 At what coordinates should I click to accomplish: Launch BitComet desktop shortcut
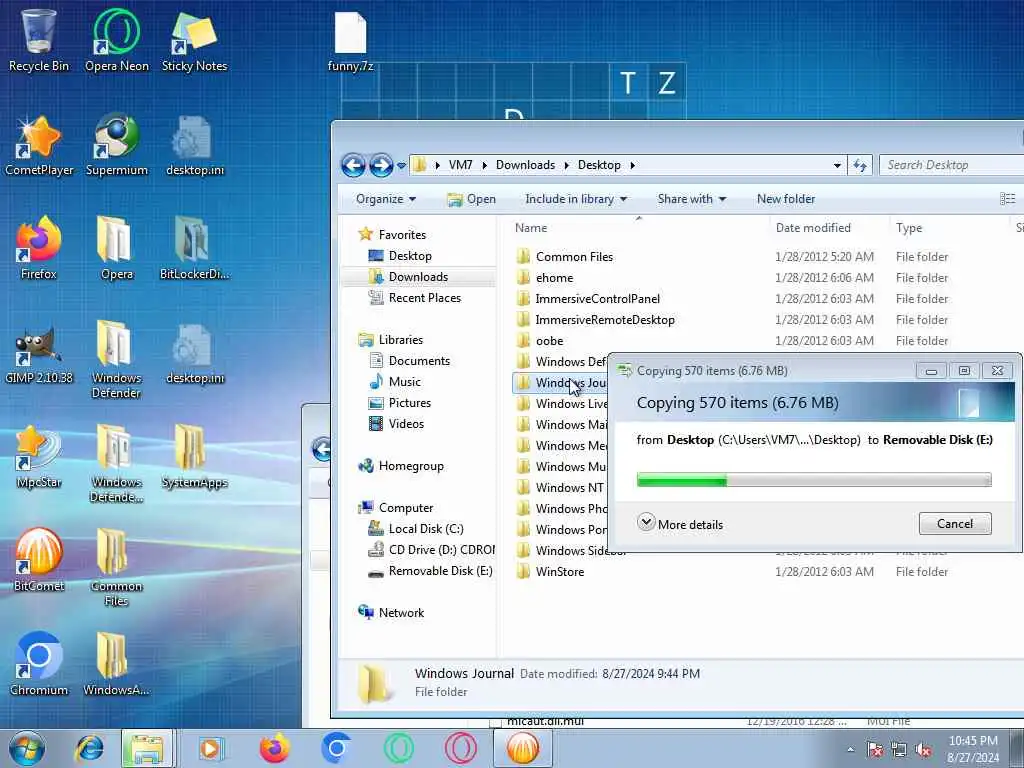[x=39, y=561]
